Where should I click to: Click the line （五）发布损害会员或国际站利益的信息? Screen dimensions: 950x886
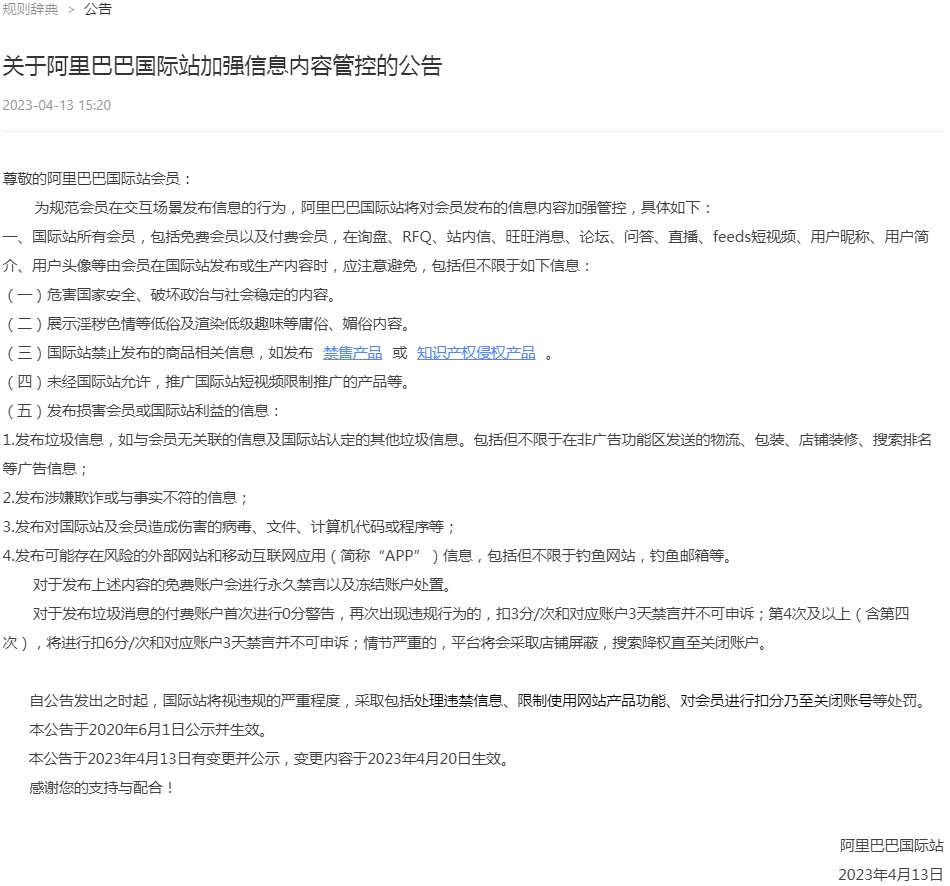point(141,411)
